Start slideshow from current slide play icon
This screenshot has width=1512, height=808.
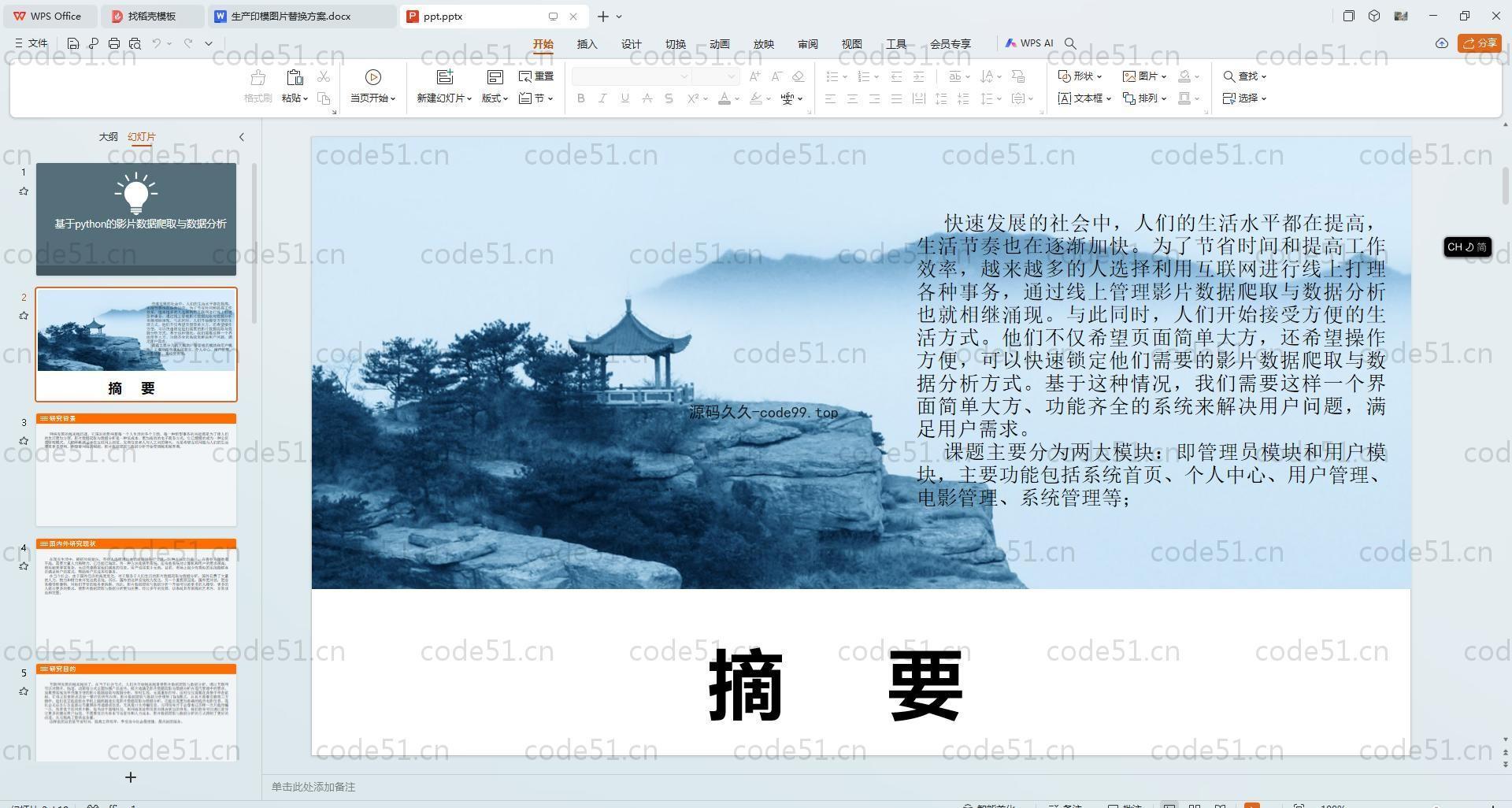click(x=373, y=77)
